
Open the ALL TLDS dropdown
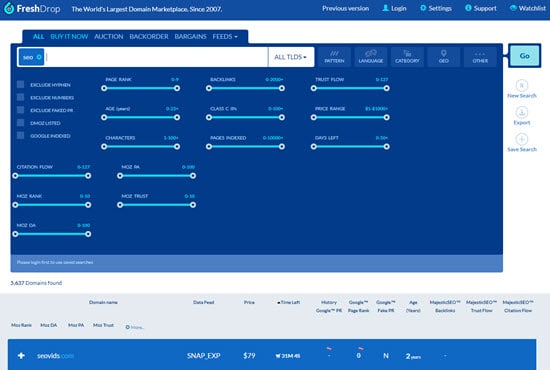coord(291,57)
